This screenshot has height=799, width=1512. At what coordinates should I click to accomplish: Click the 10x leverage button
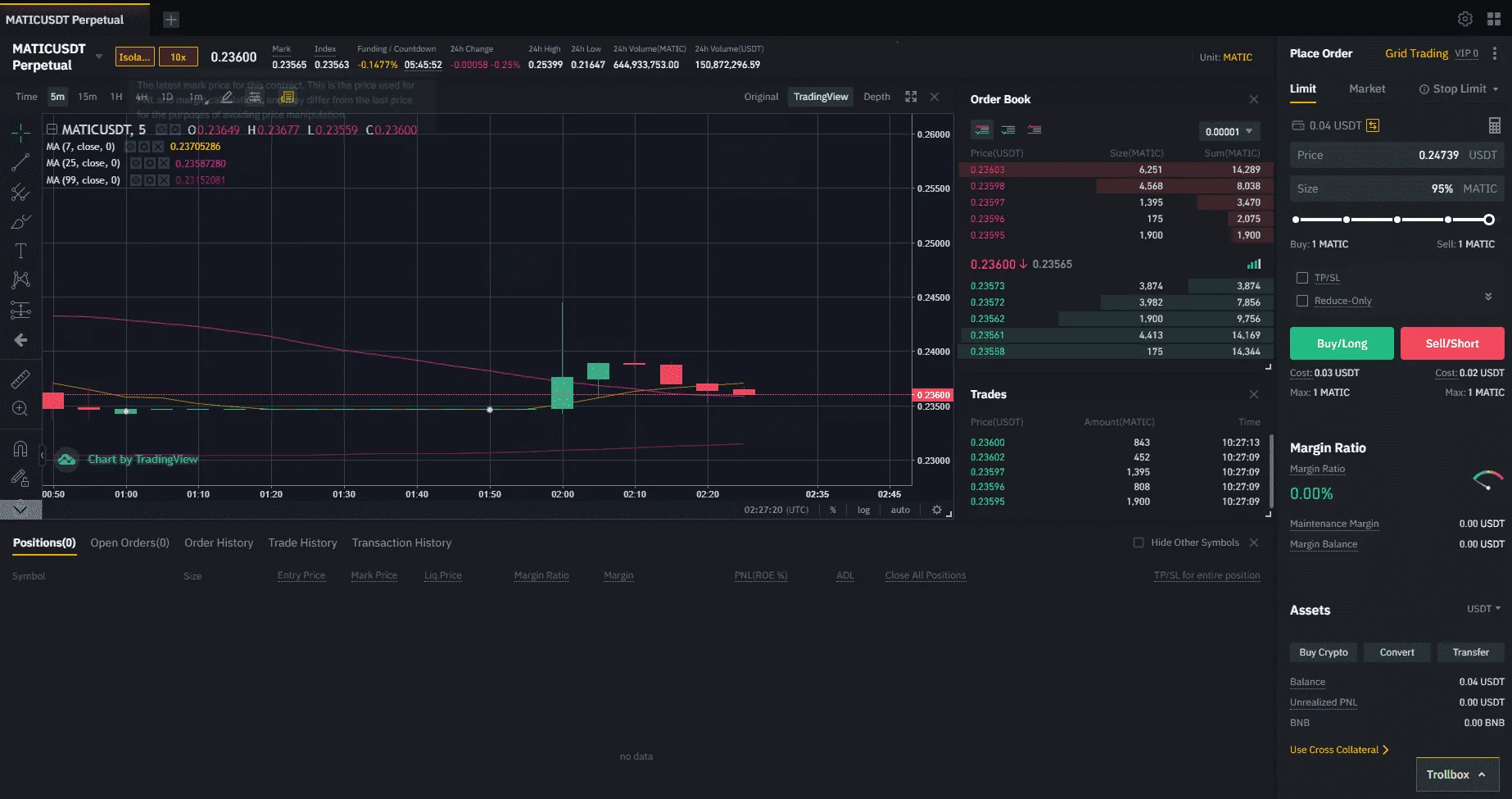[179, 57]
